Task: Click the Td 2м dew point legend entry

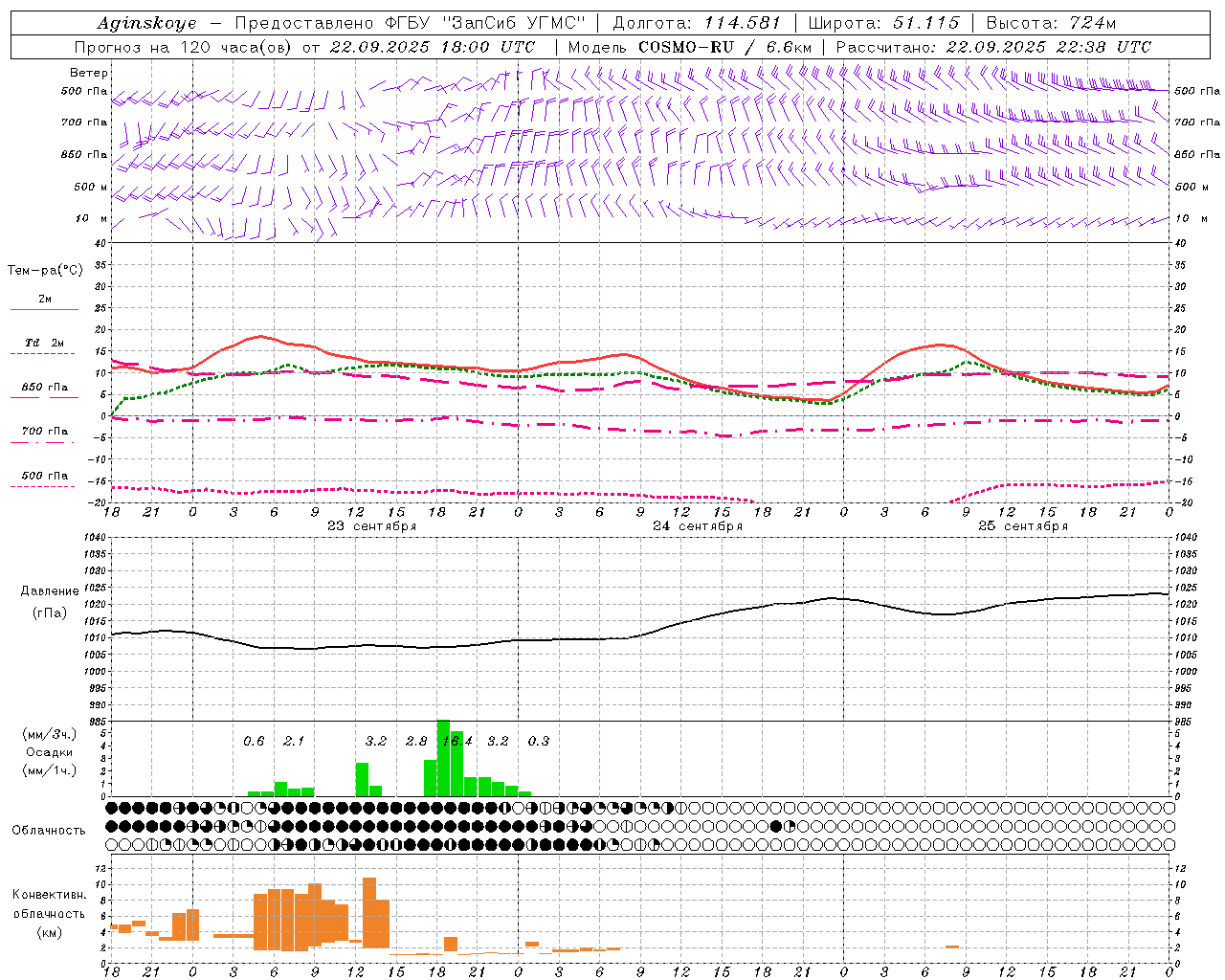Action: [x=44, y=343]
